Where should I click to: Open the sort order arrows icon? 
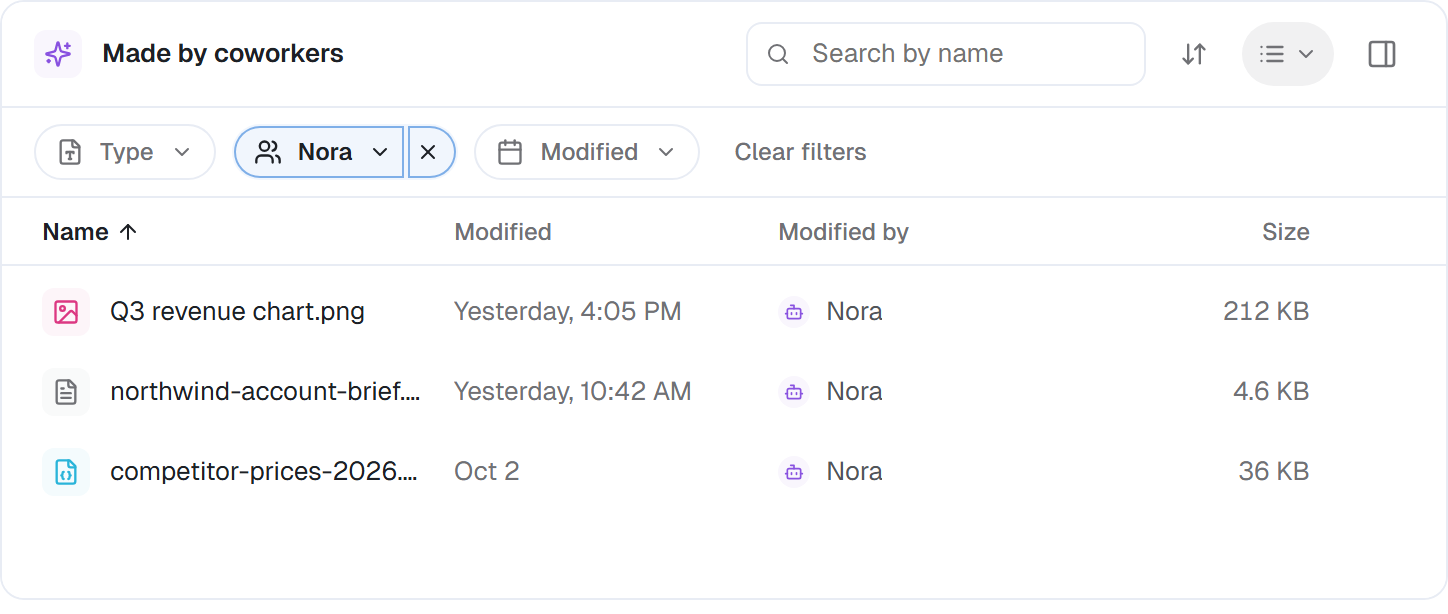[1194, 54]
